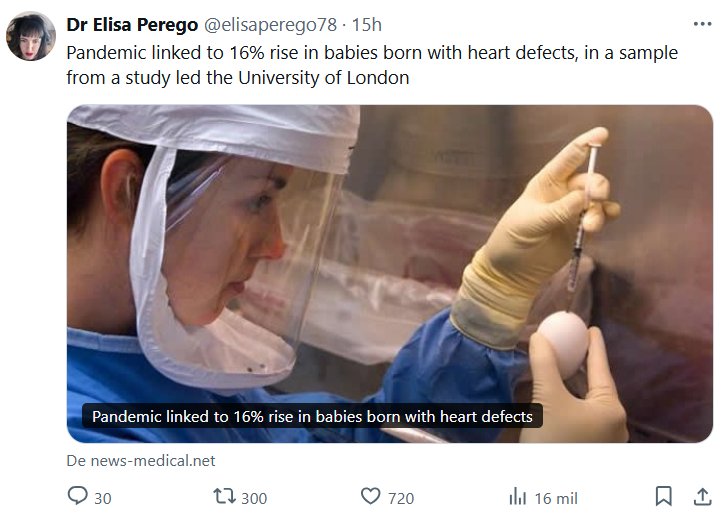The image size is (726, 516).
Task: Open the article photo of the lab worker
Action: [x=390, y=250]
